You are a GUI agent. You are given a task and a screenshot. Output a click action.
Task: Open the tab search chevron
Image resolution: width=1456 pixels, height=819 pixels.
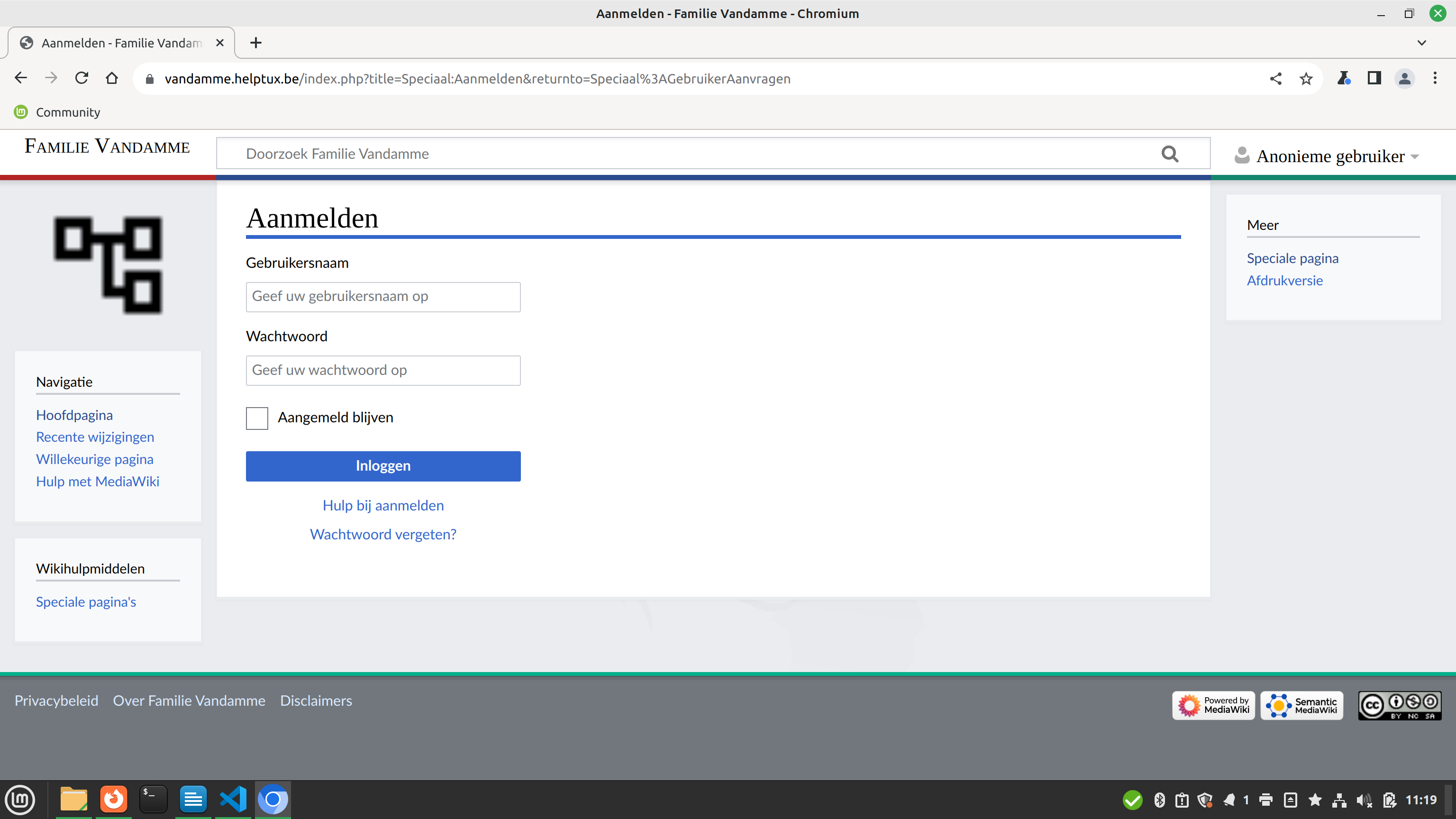pyautogui.click(x=1421, y=43)
